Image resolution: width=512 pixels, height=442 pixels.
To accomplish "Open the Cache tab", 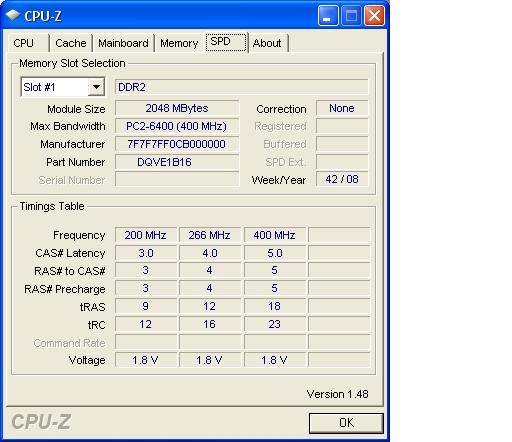I will 71,43.
